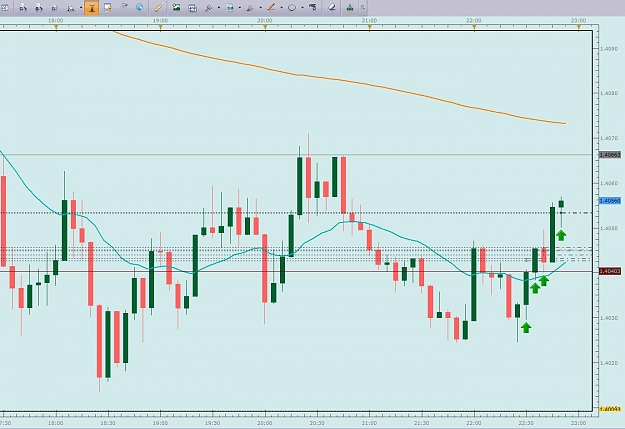625x429 pixels.
Task: Click the 1.4056 blue current price label
Action: coord(610,201)
